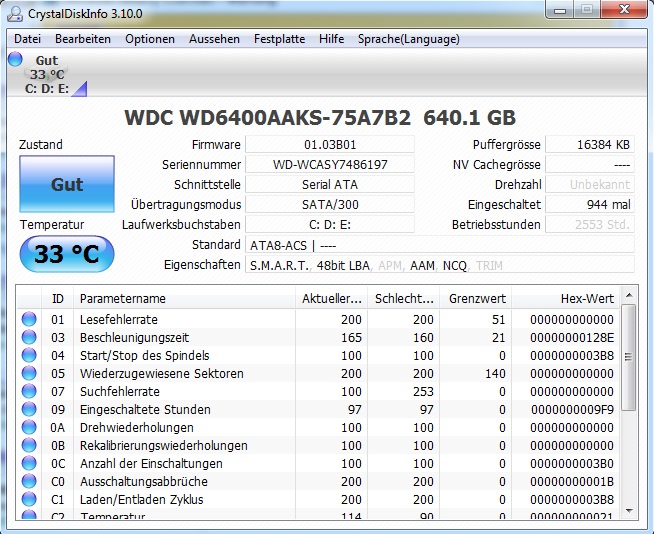Viewport: 654px width, 534px height.
Task: Select the Rekalibrierungswiederholungen row text
Action: click(164, 446)
